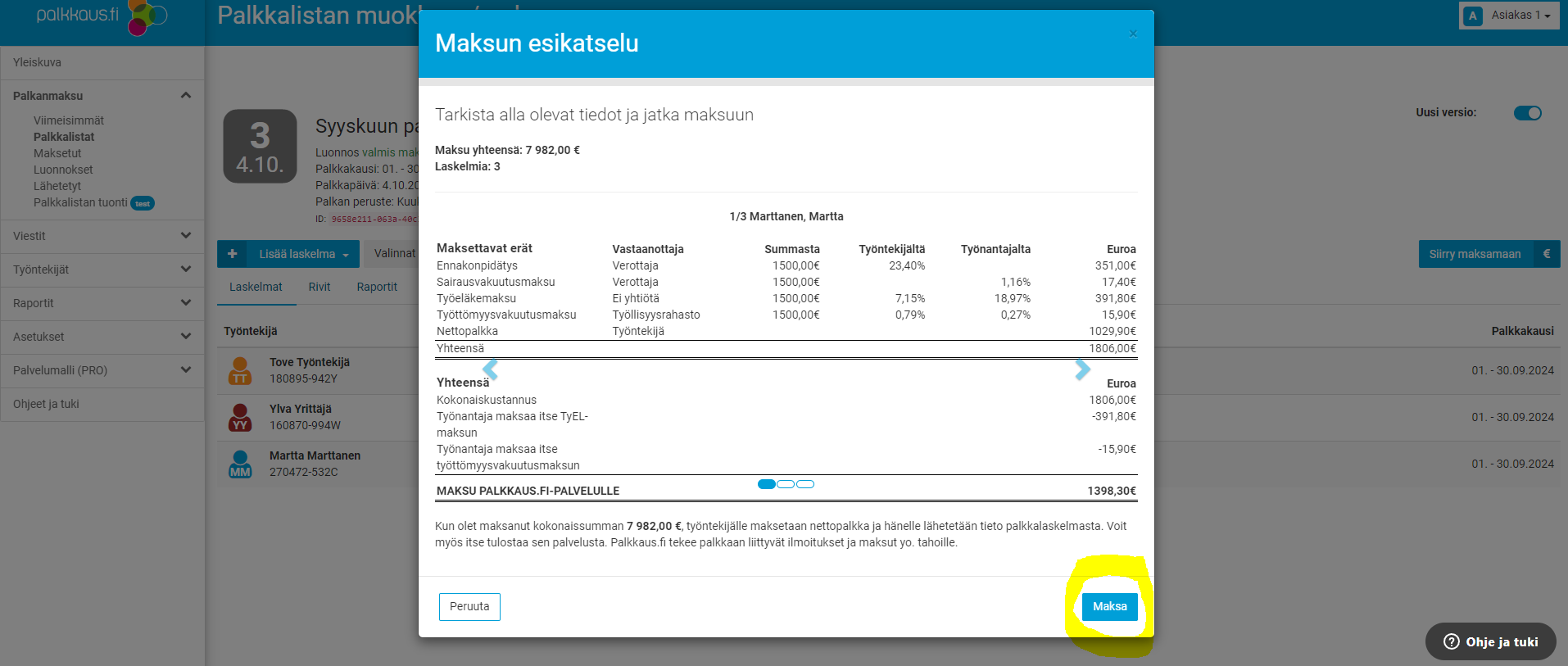The height and width of the screenshot is (666, 1568).
Task: Click the Nettopalkka row label
Action: tap(467, 331)
